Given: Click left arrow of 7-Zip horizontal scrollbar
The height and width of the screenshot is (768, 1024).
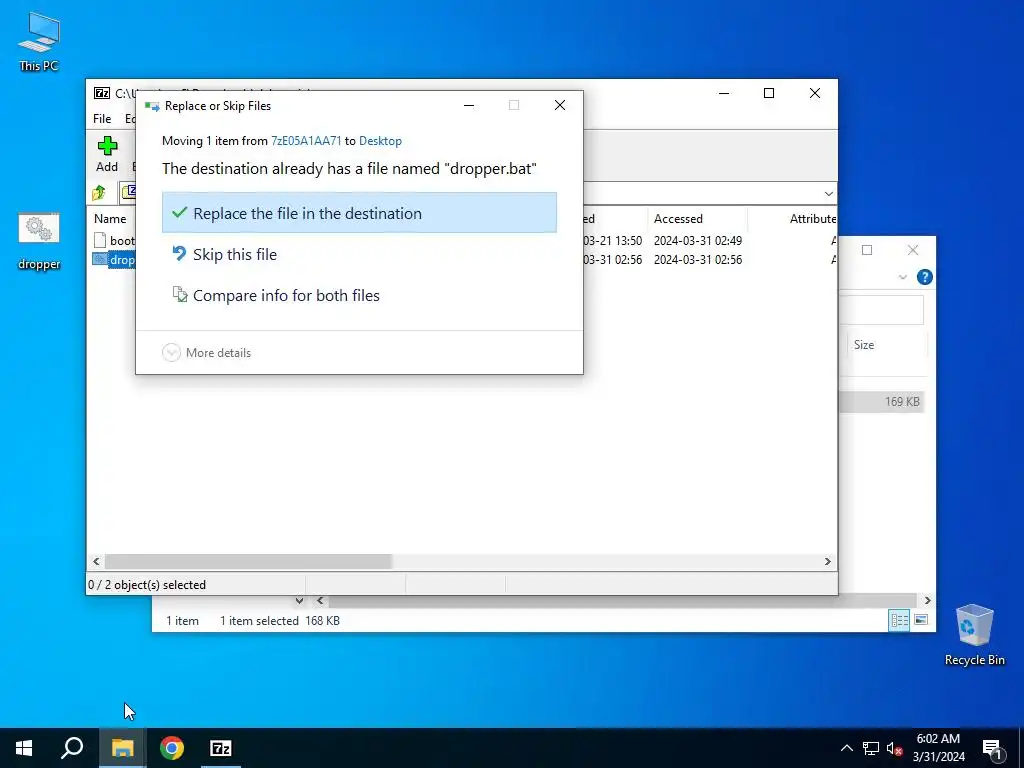Looking at the screenshot, I should pyautogui.click(x=97, y=561).
